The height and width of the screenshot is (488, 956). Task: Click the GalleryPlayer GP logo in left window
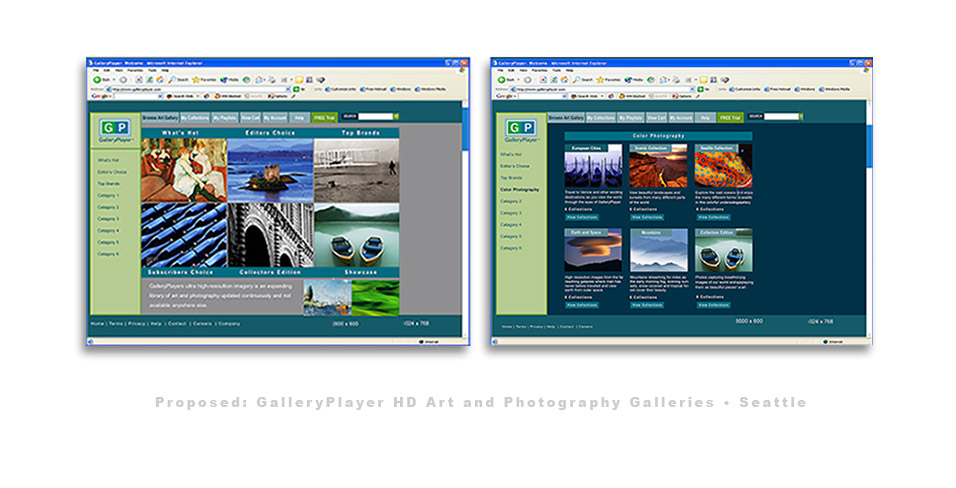coord(114,130)
